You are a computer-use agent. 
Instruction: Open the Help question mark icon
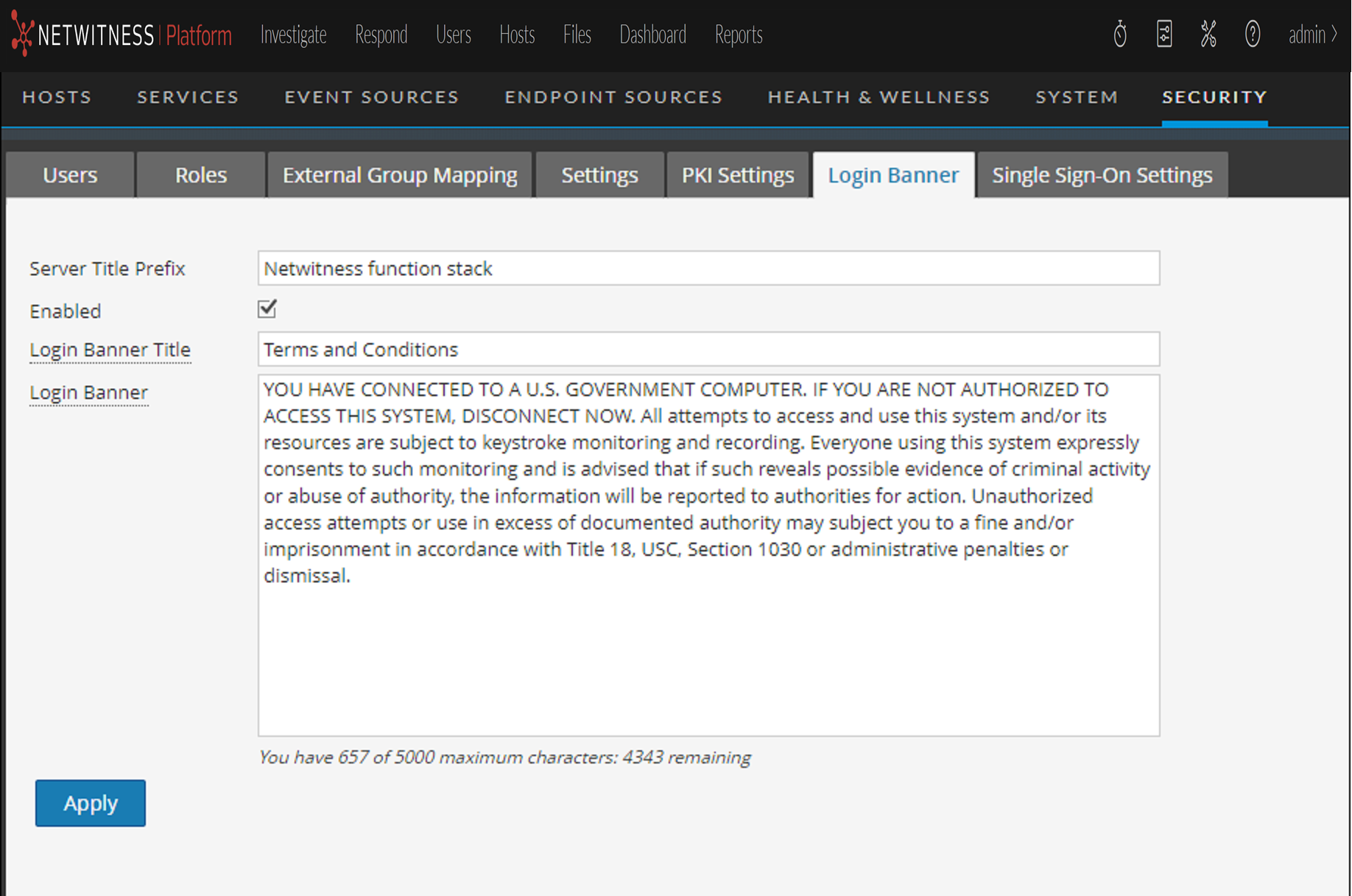click(1252, 35)
